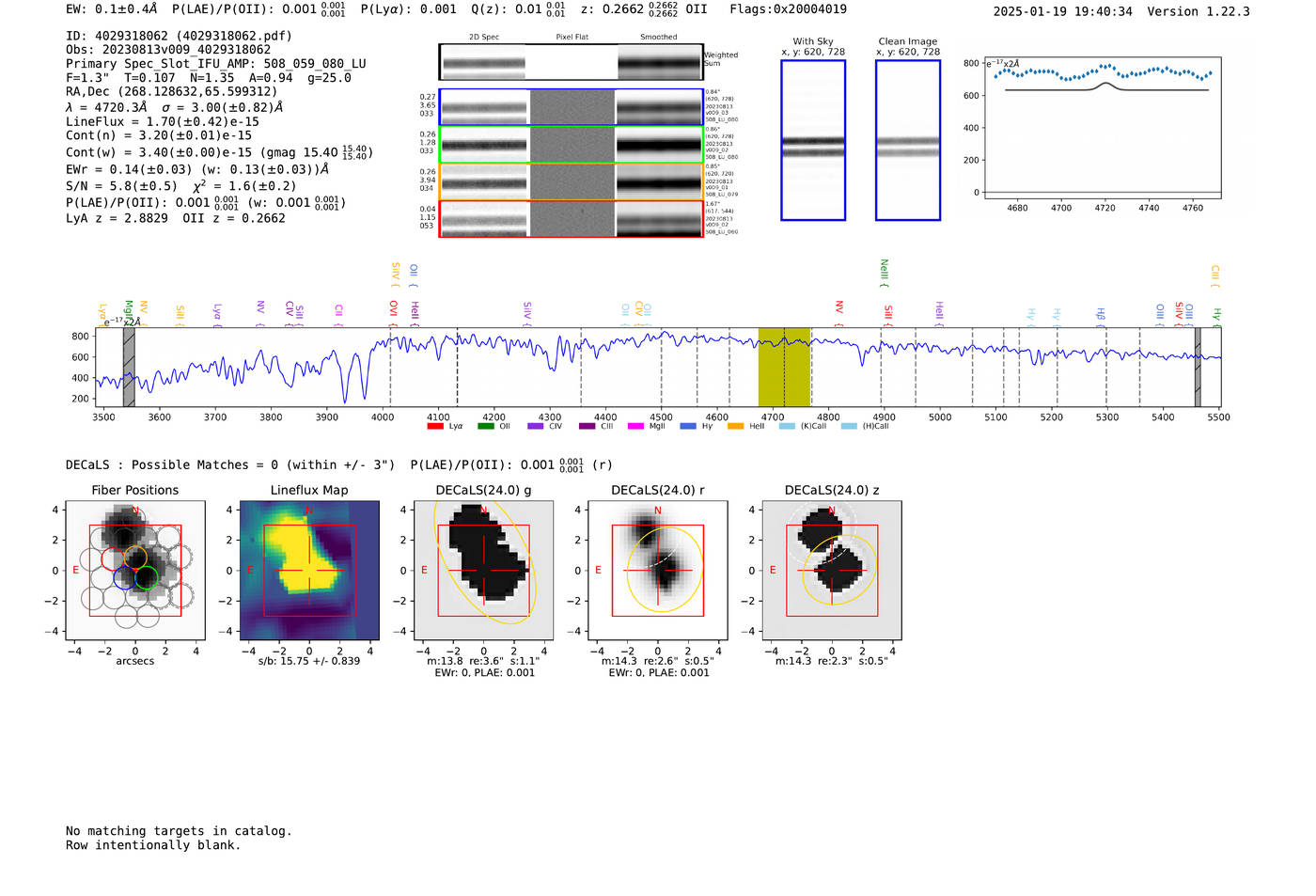Click 'Cont(n) = 3.20(±0.01)e-15'
Viewport: 1316px width, 896px height.
pos(159,135)
